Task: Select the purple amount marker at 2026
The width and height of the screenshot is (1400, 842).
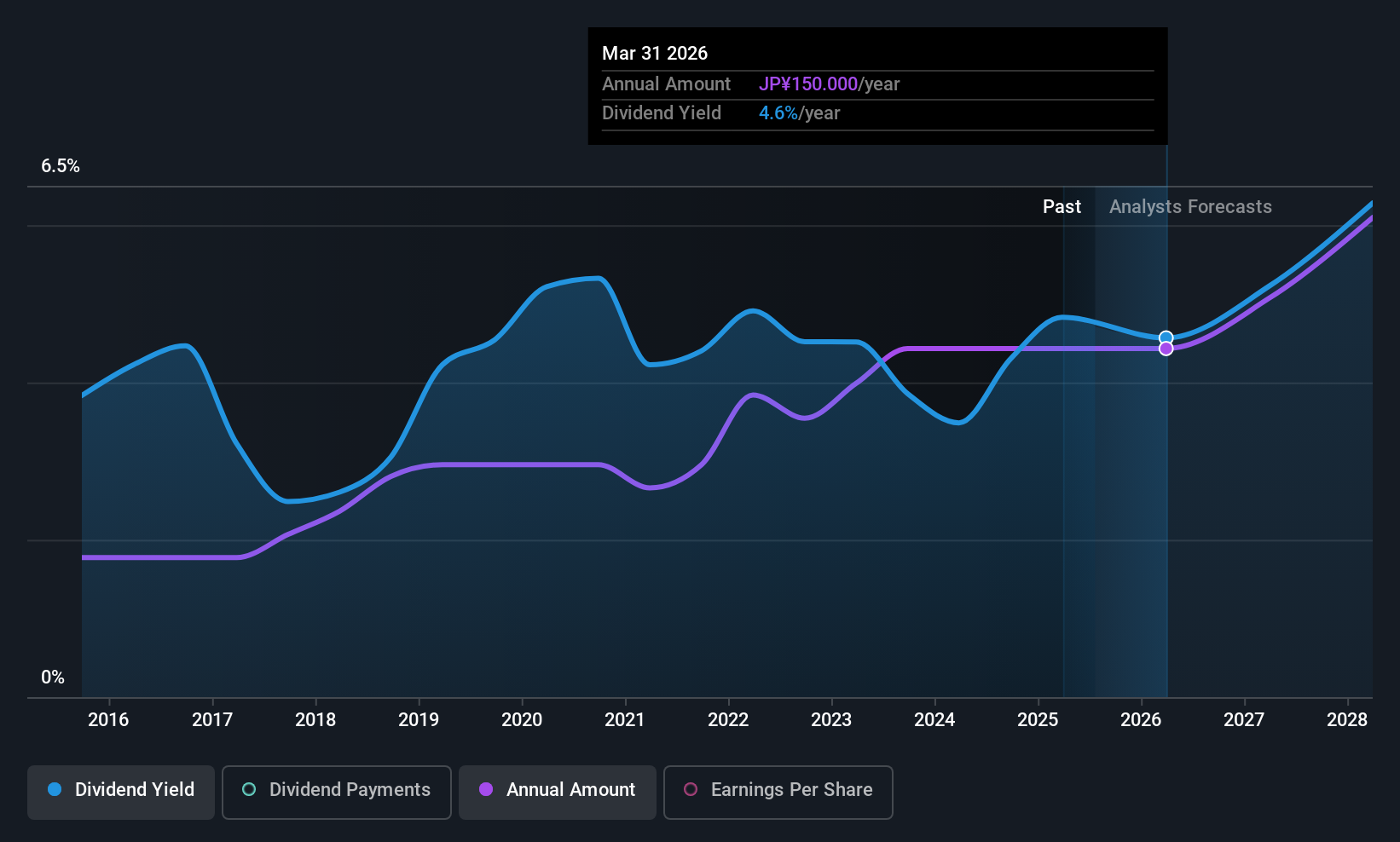Action: pos(1166,349)
